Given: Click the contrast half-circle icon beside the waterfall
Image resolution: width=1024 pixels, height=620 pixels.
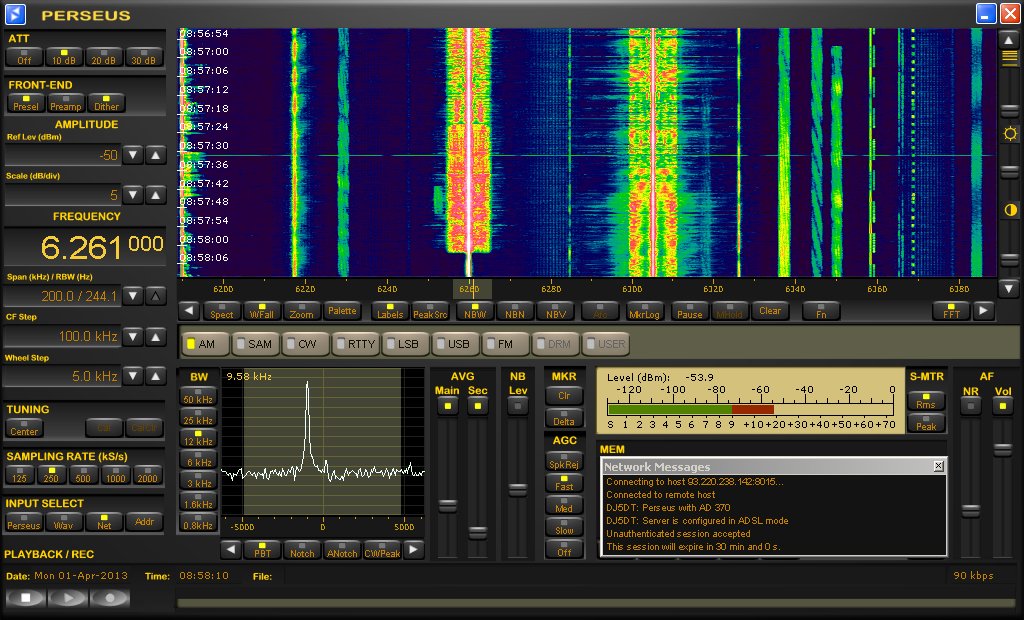Looking at the screenshot, I should 1010,210.
